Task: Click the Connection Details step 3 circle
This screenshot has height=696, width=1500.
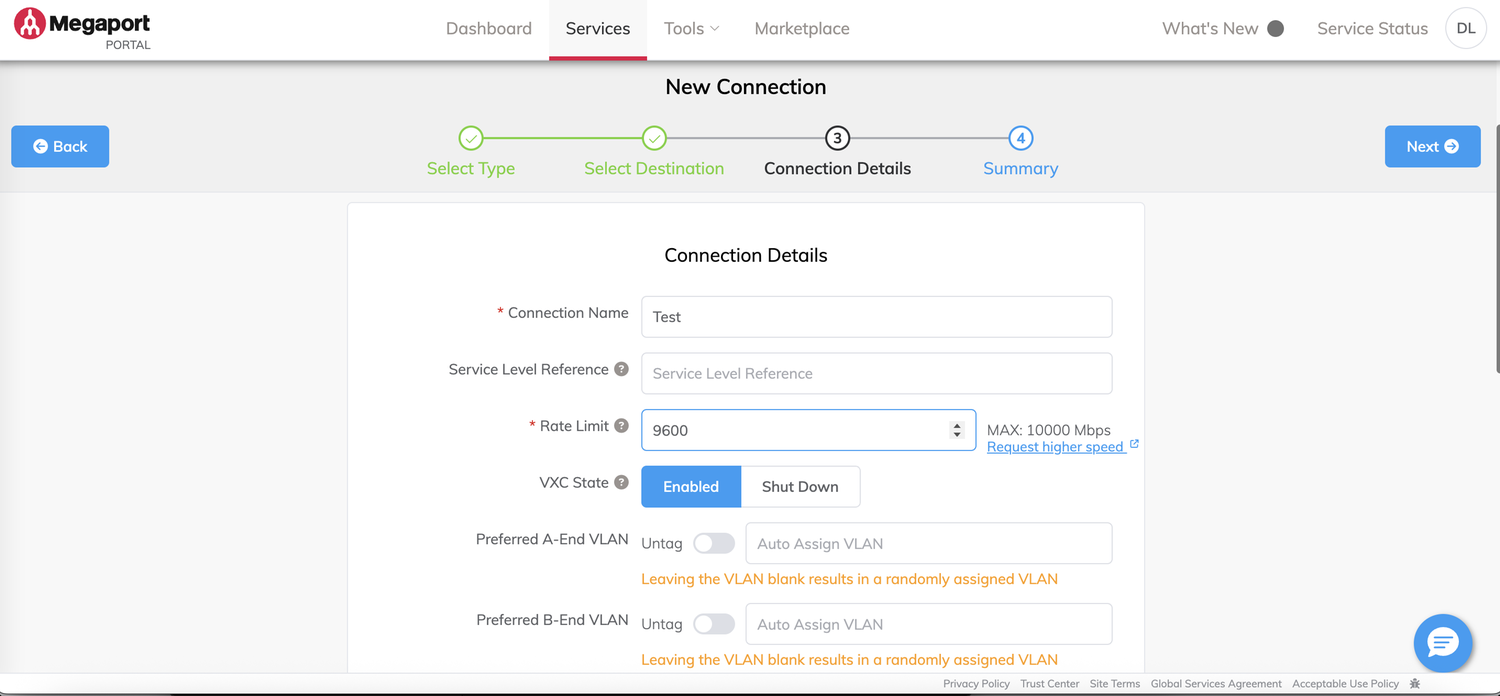Action: tap(837, 138)
